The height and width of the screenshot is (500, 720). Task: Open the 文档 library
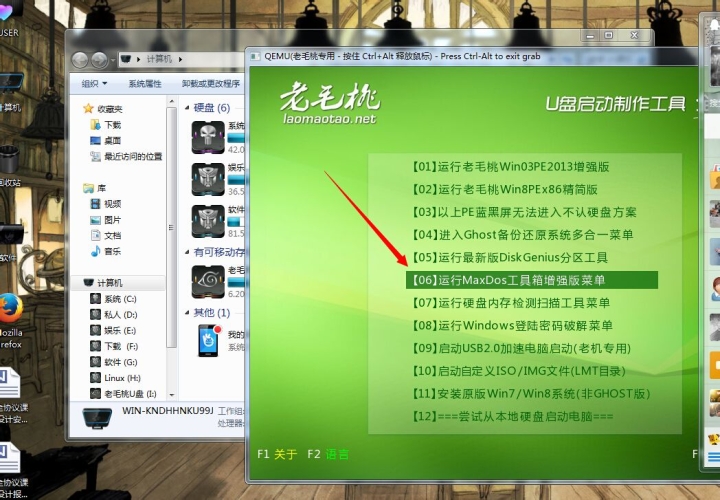point(112,236)
